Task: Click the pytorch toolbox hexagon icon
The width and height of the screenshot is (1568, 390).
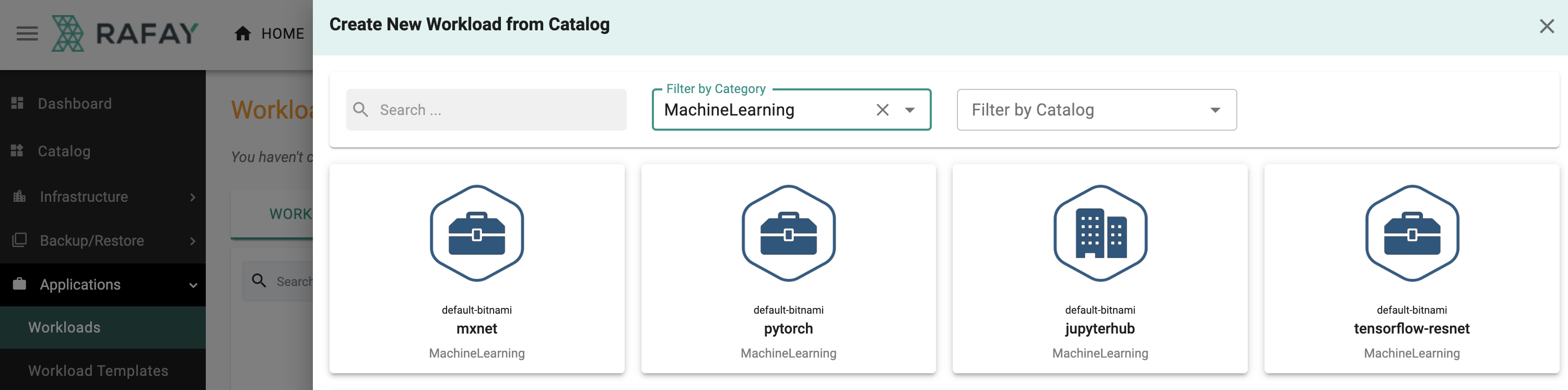Action: 788,233
